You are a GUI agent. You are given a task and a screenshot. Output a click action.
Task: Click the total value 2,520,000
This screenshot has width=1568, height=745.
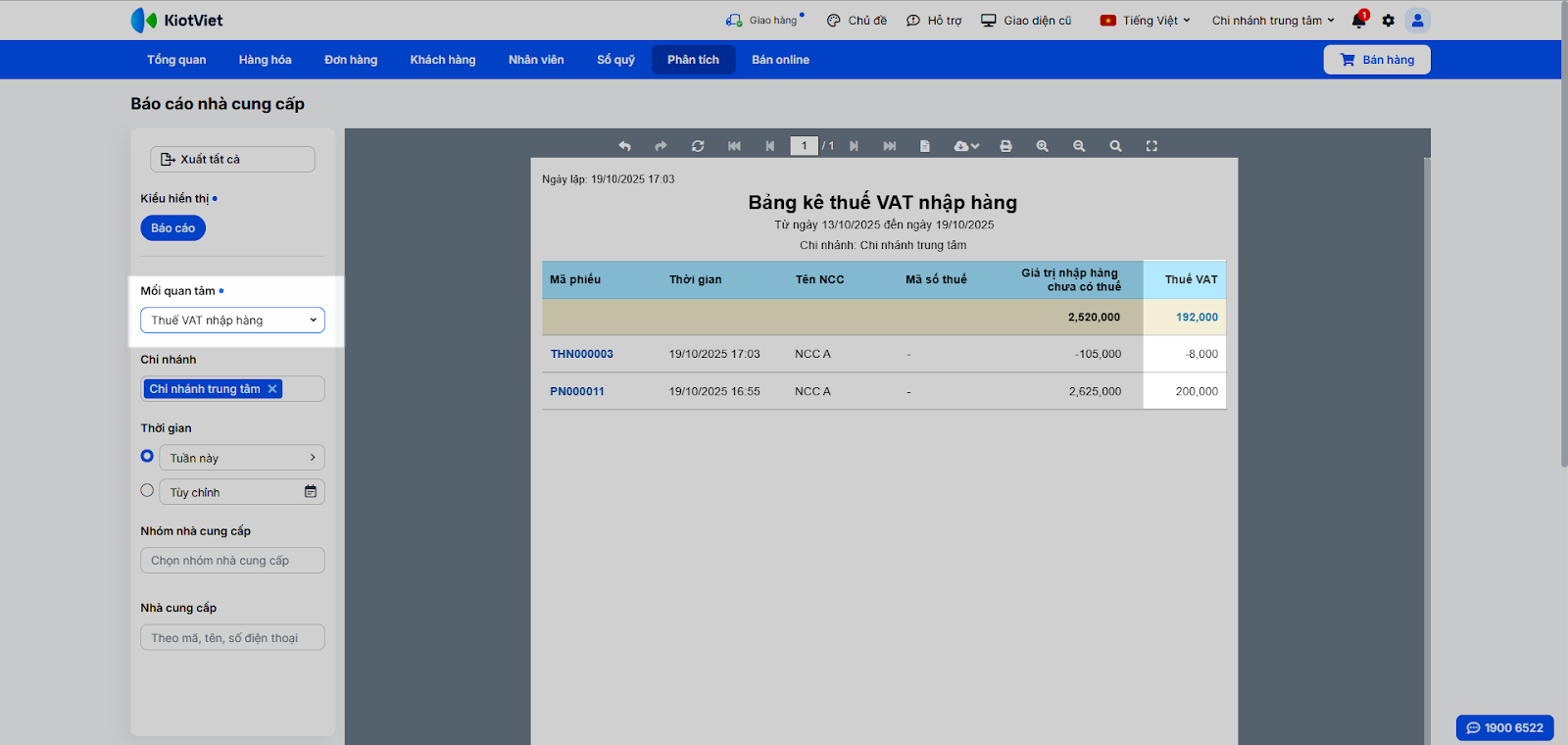click(x=1095, y=318)
